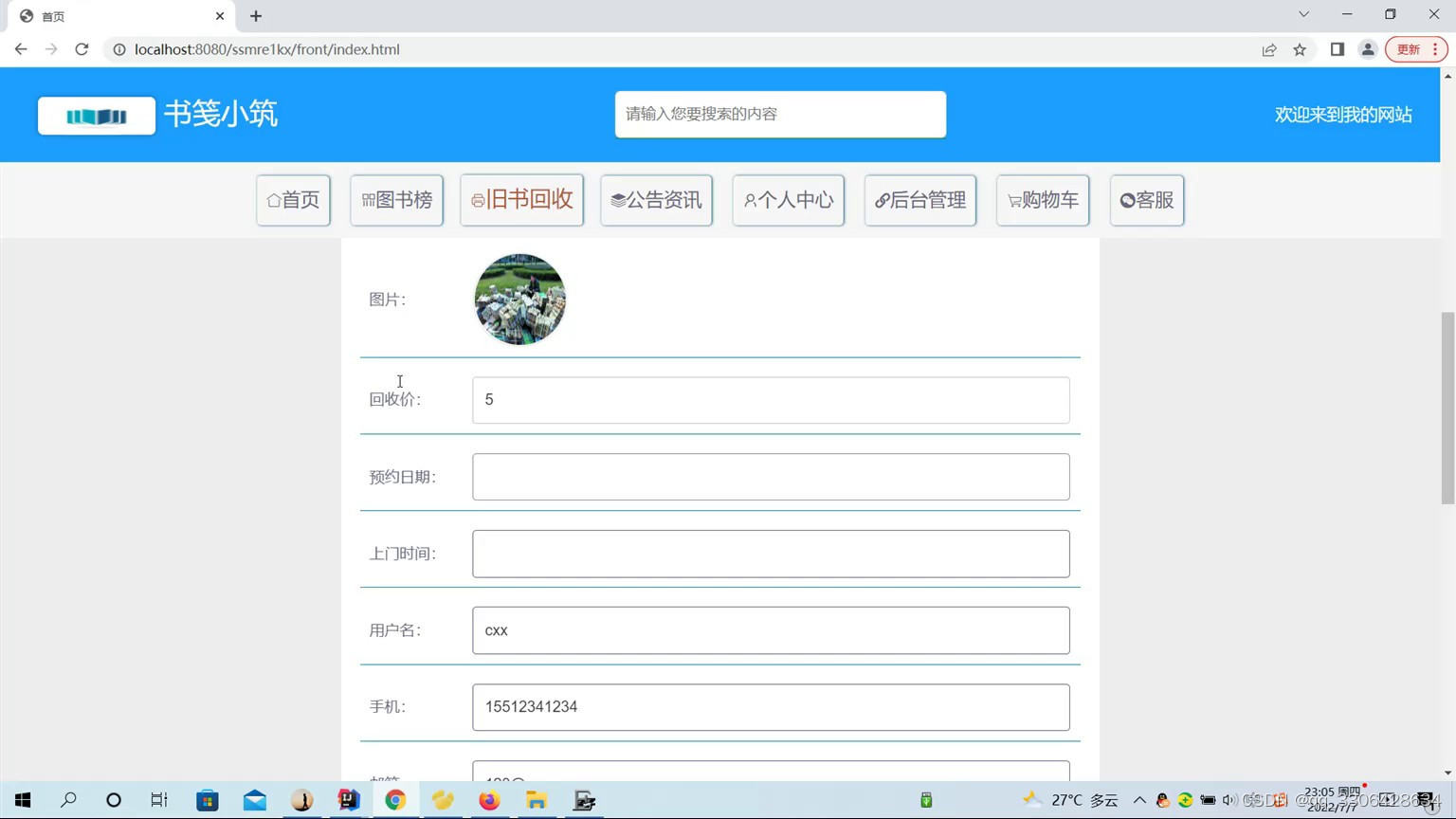This screenshot has height=819, width=1456.
Task: Open the browser profile avatar icon
Action: tap(1368, 49)
